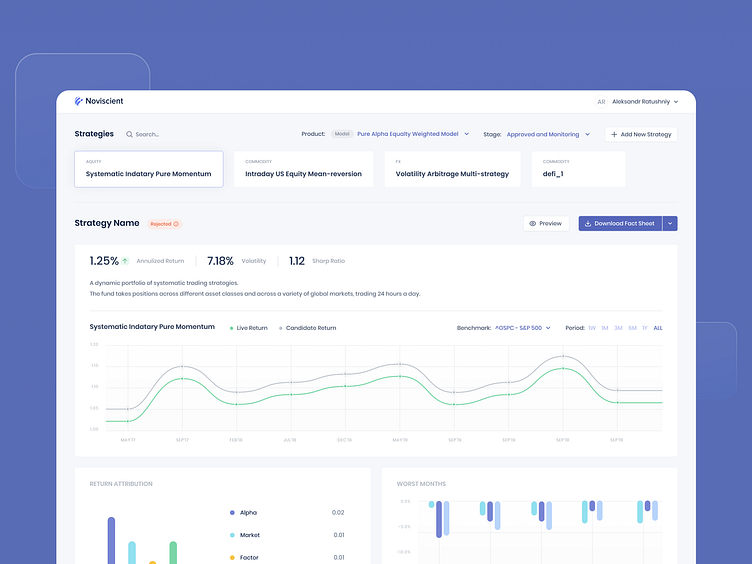Select the defi_1 strategy card
752x564 pixels.
[x=578, y=169]
